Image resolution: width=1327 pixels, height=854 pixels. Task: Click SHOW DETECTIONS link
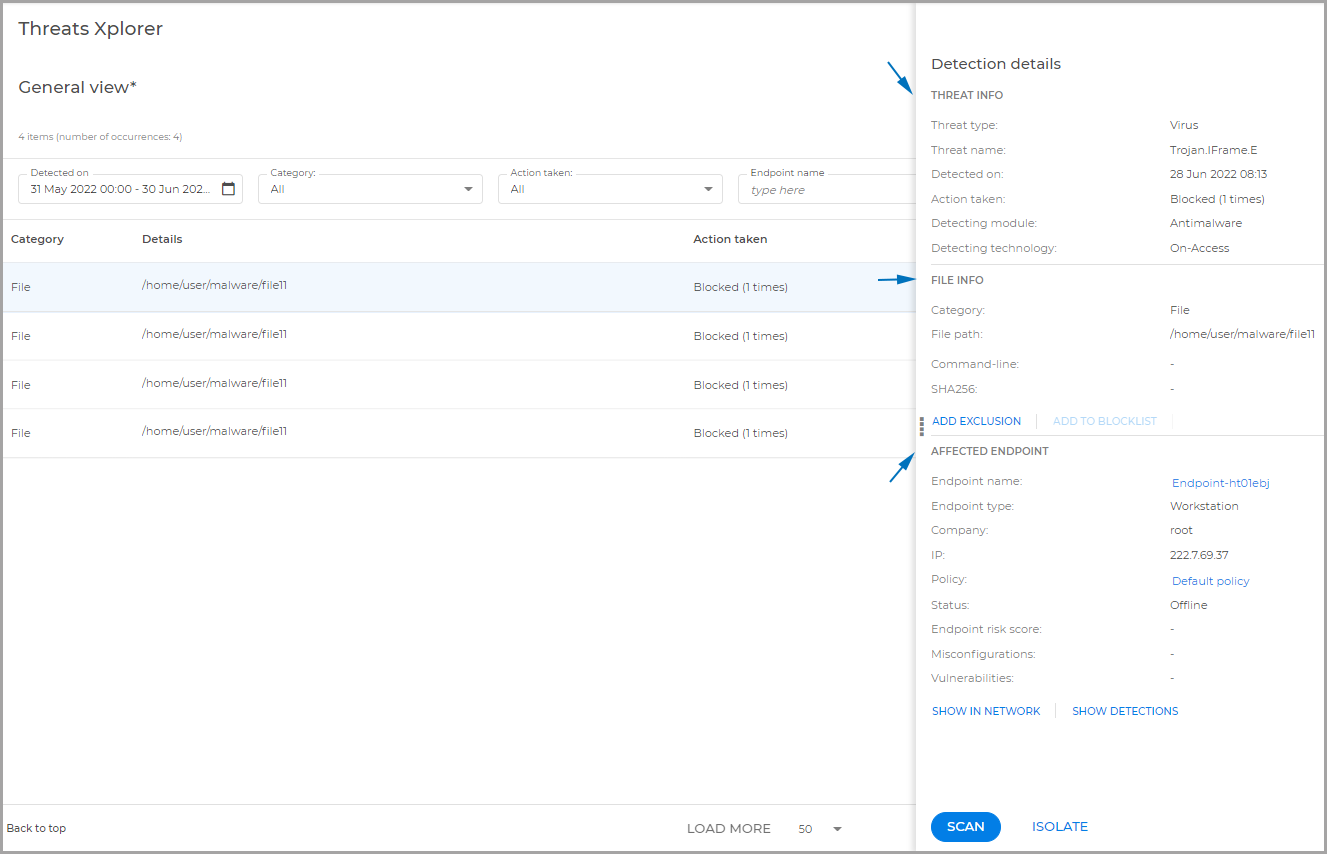click(1125, 711)
